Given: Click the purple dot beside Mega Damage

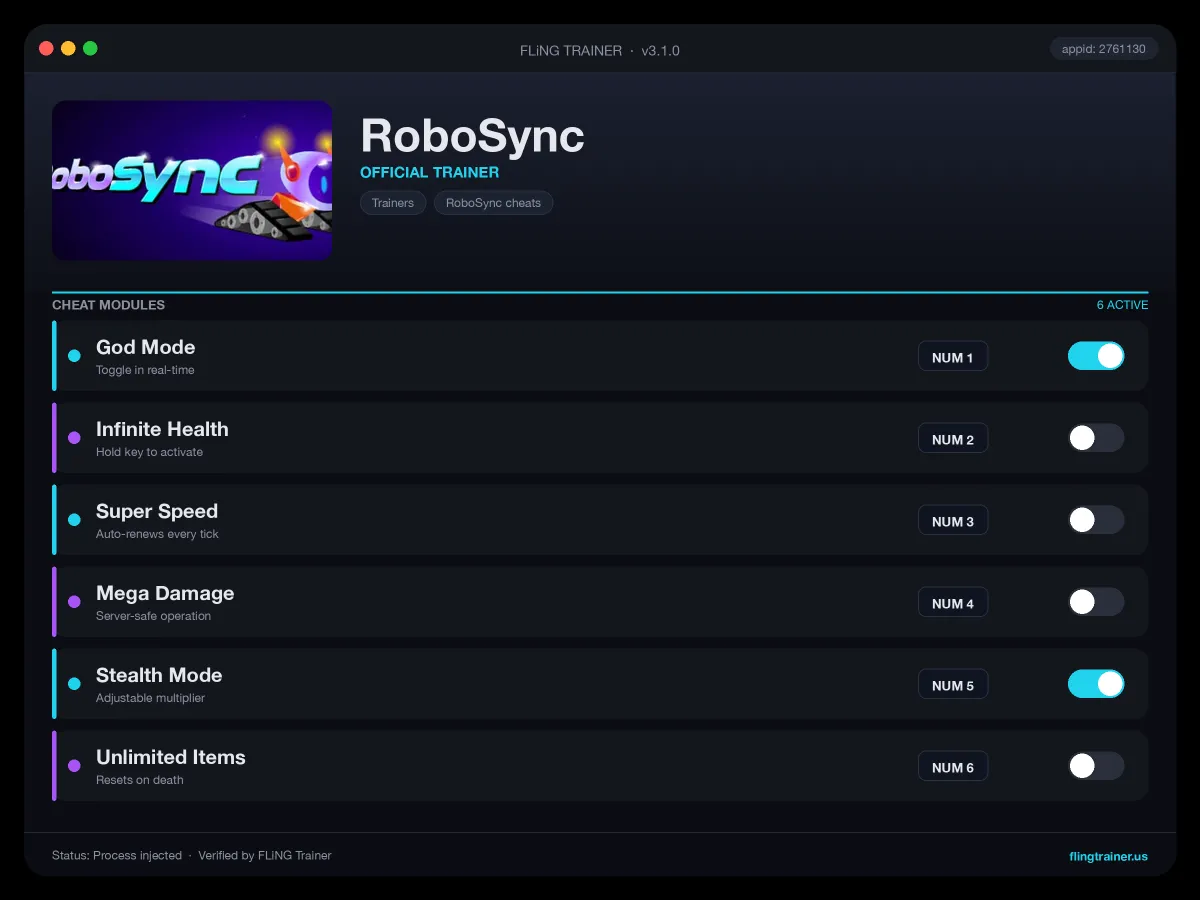Looking at the screenshot, I should pos(74,602).
